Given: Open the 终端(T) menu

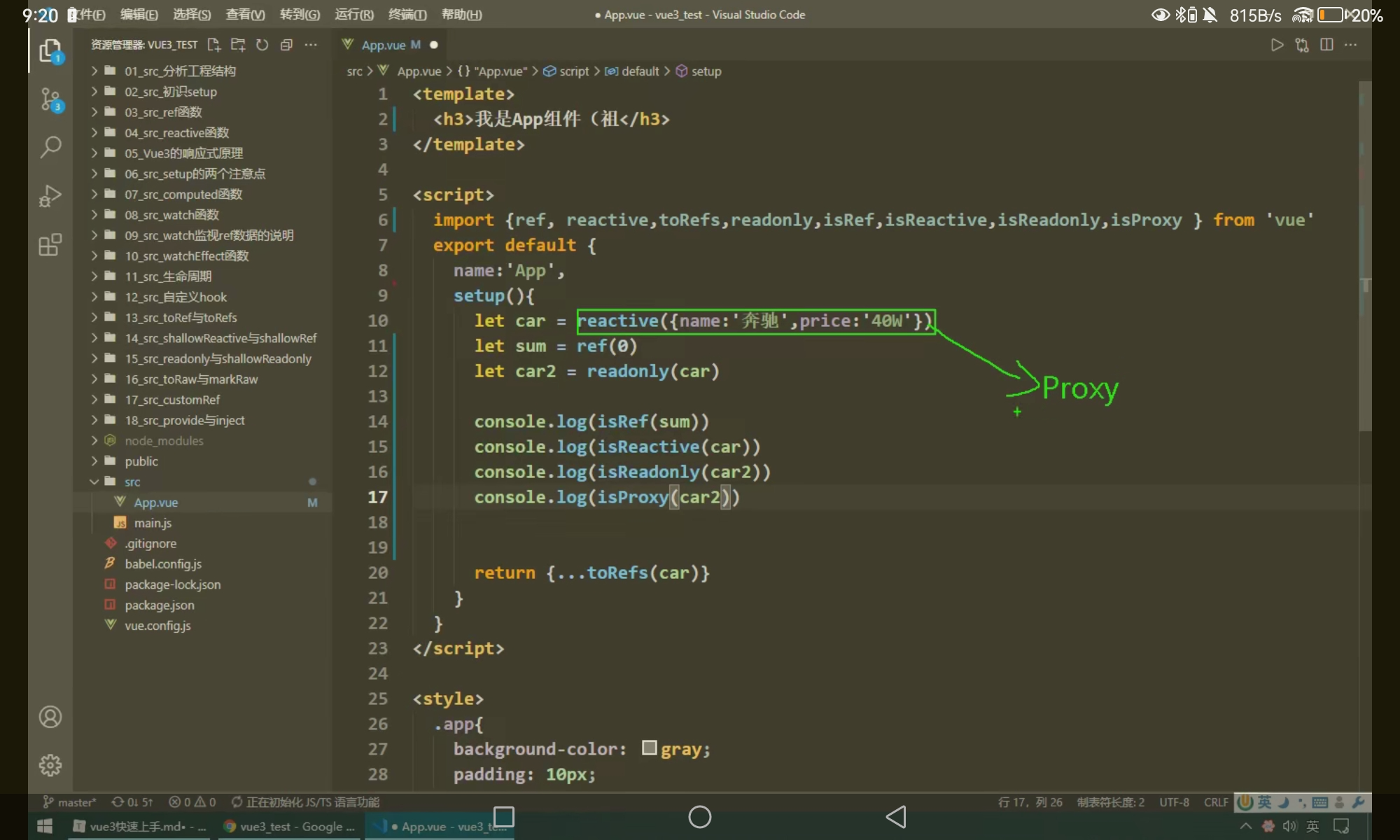Looking at the screenshot, I should pyautogui.click(x=407, y=15).
